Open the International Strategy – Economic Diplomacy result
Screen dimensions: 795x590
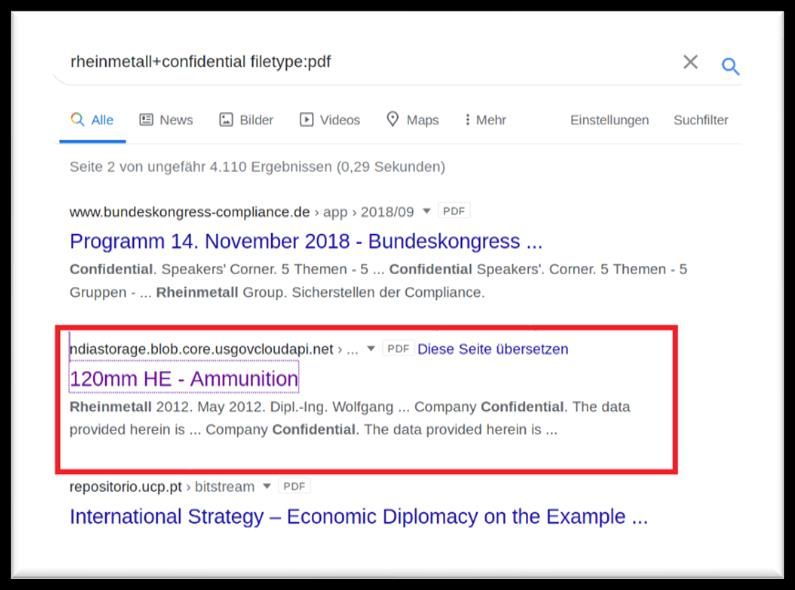[358, 517]
